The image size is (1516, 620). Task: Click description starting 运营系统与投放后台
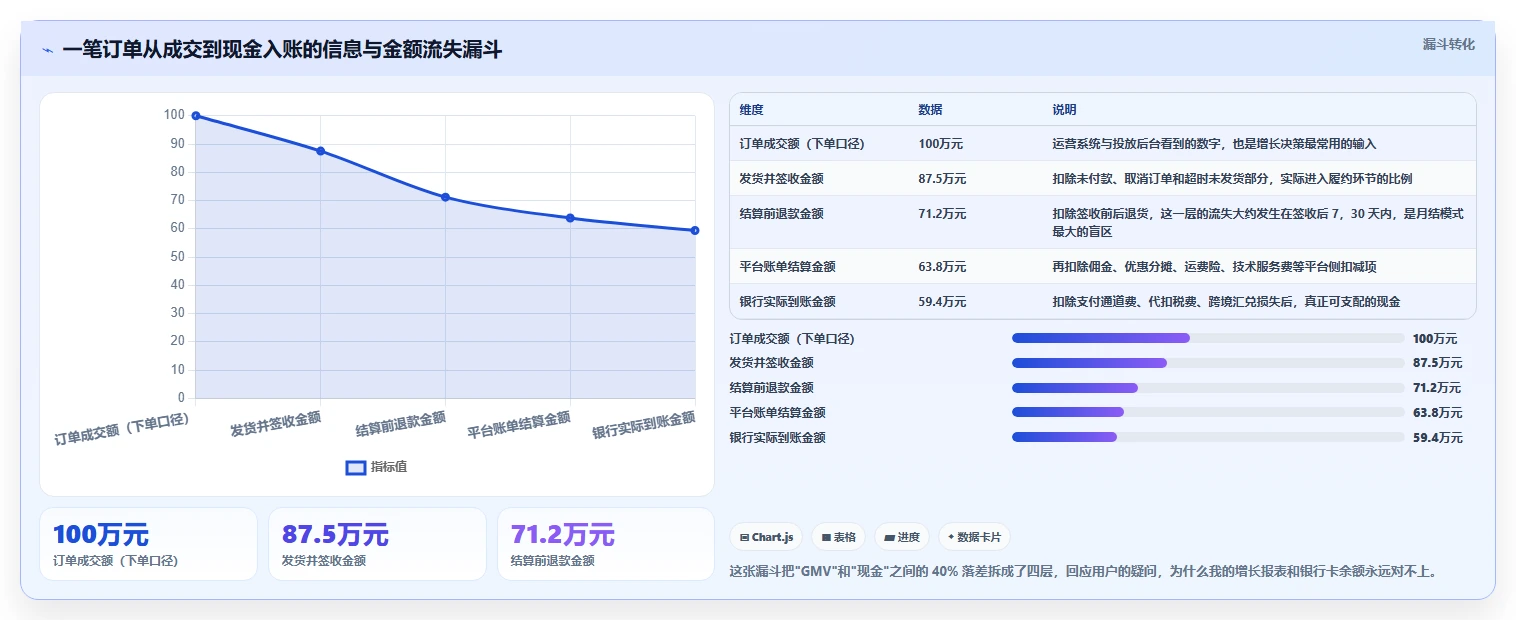[1214, 144]
